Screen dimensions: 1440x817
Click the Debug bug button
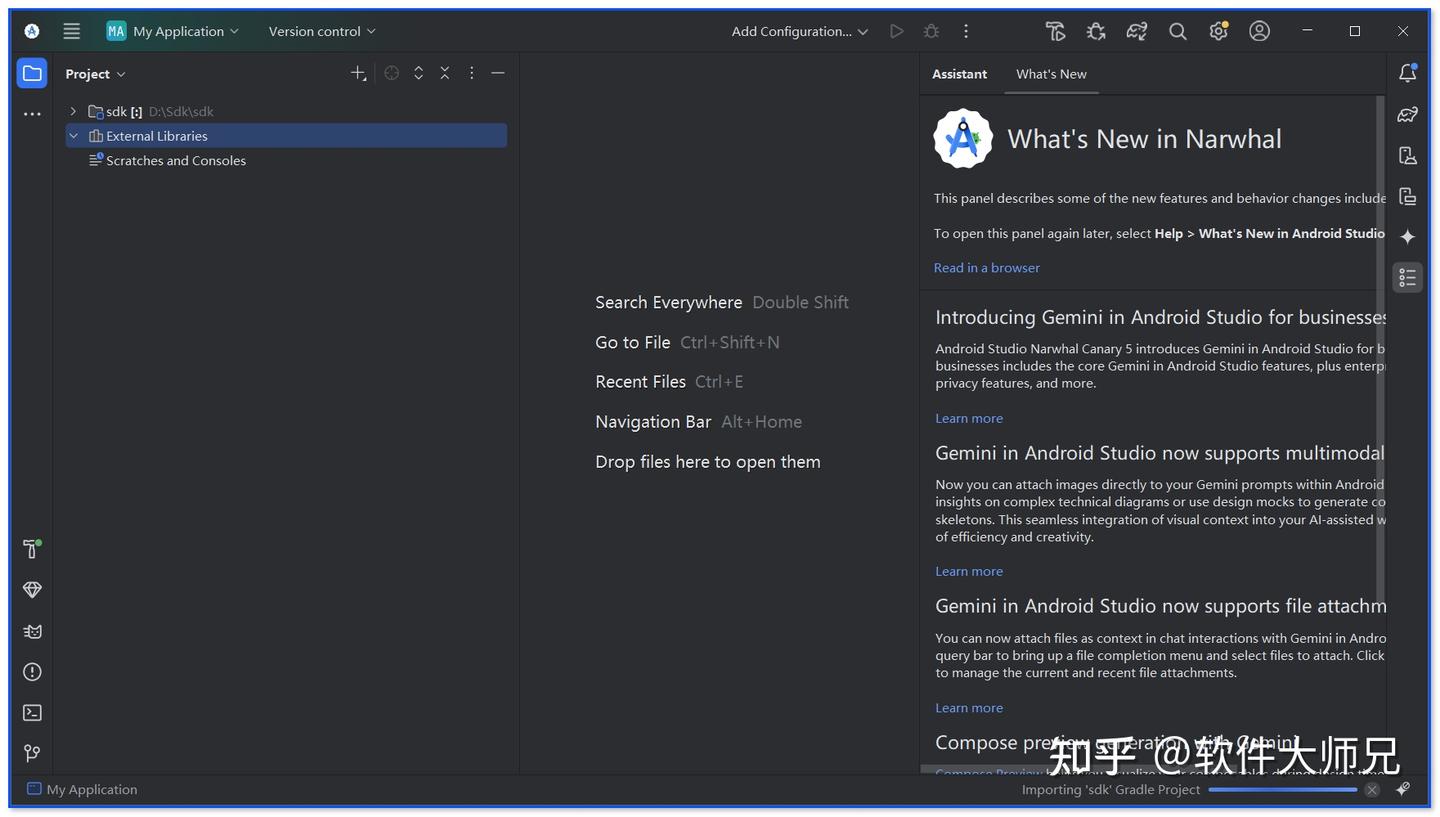pos(931,31)
